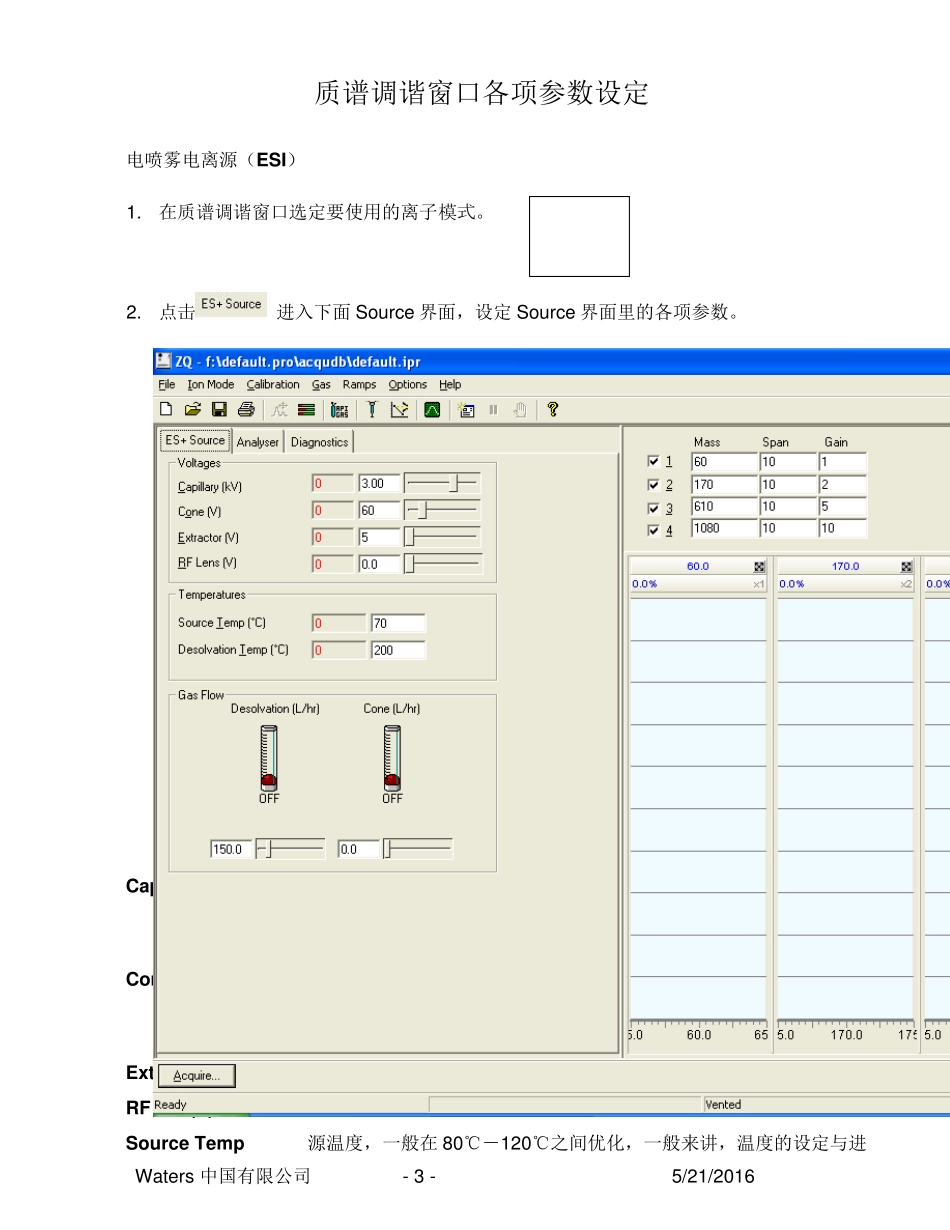Select the ES+ Source tab
Image resolution: width=950 pixels, height=1230 pixels.
(195, 440)
